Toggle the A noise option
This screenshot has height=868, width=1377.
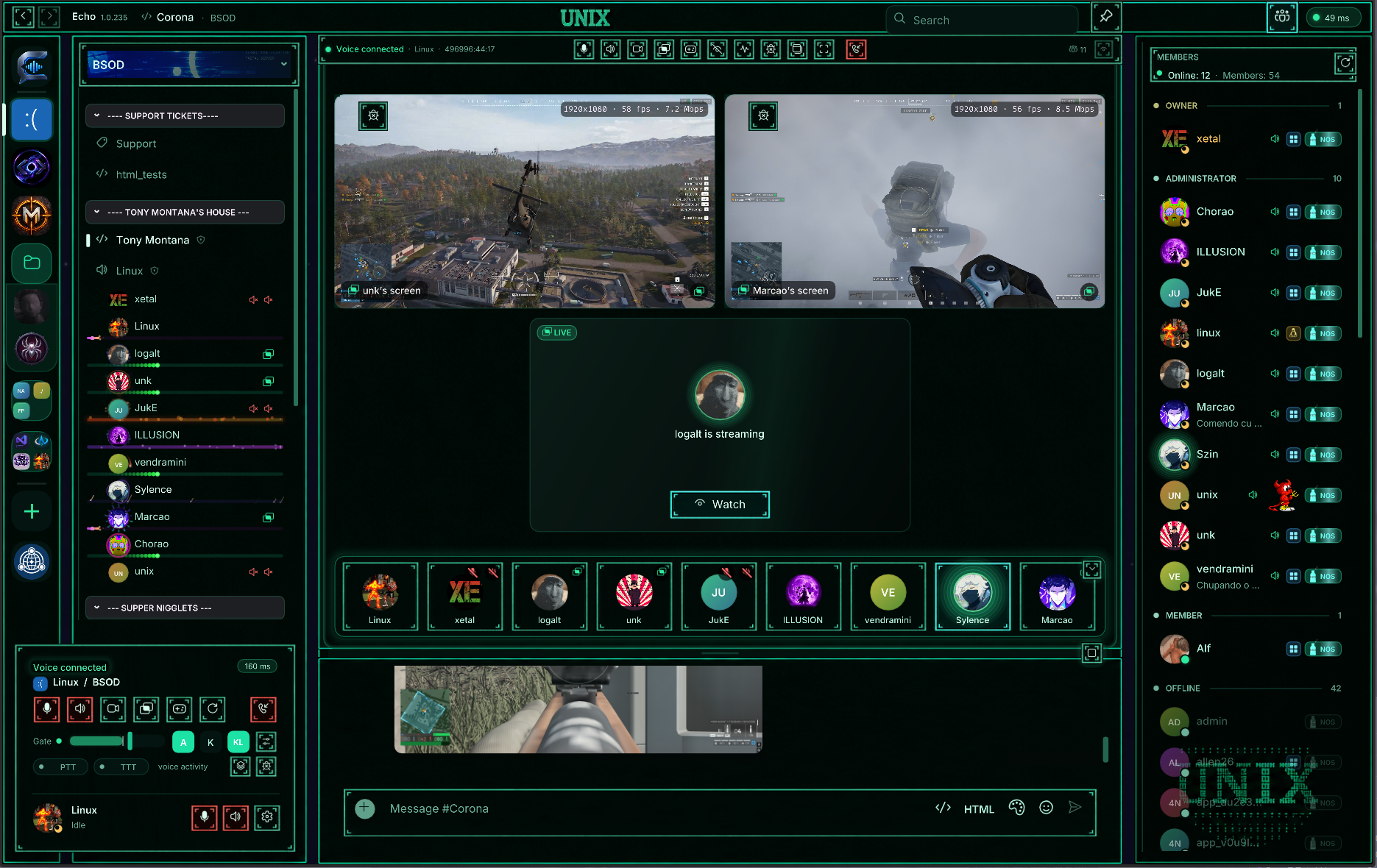[183, 742]
